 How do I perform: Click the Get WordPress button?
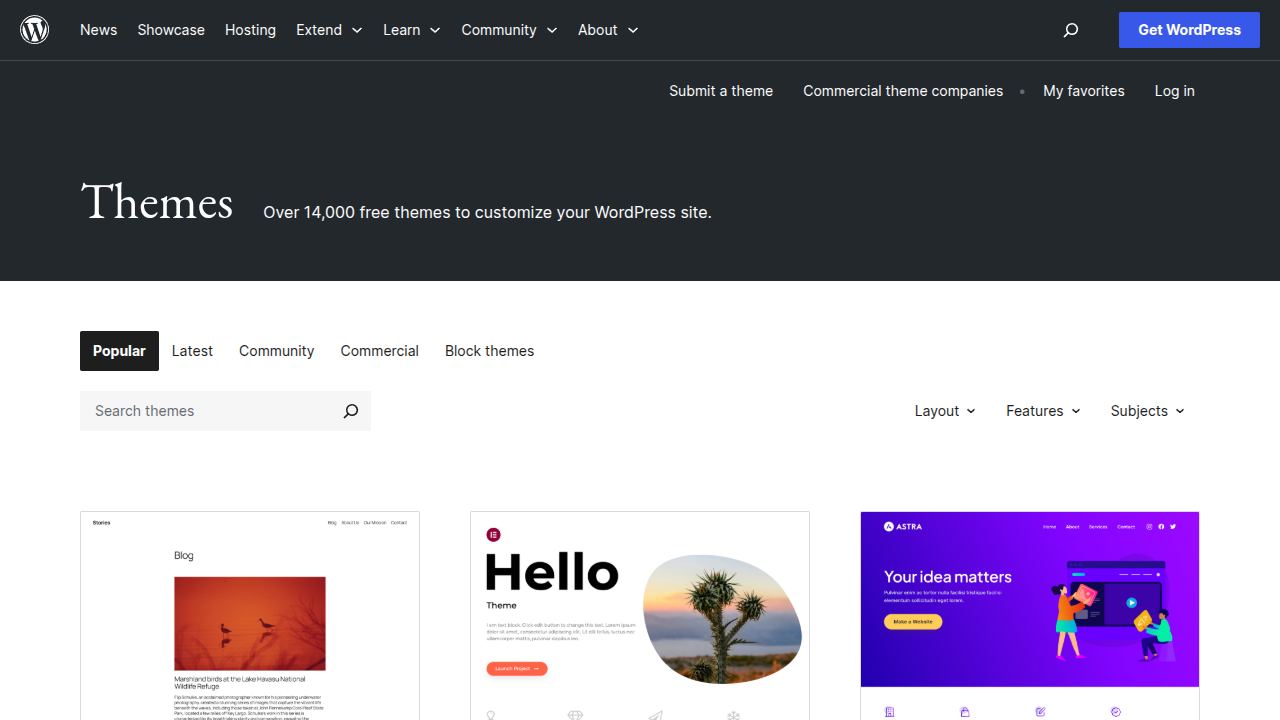coord(1189,30)
